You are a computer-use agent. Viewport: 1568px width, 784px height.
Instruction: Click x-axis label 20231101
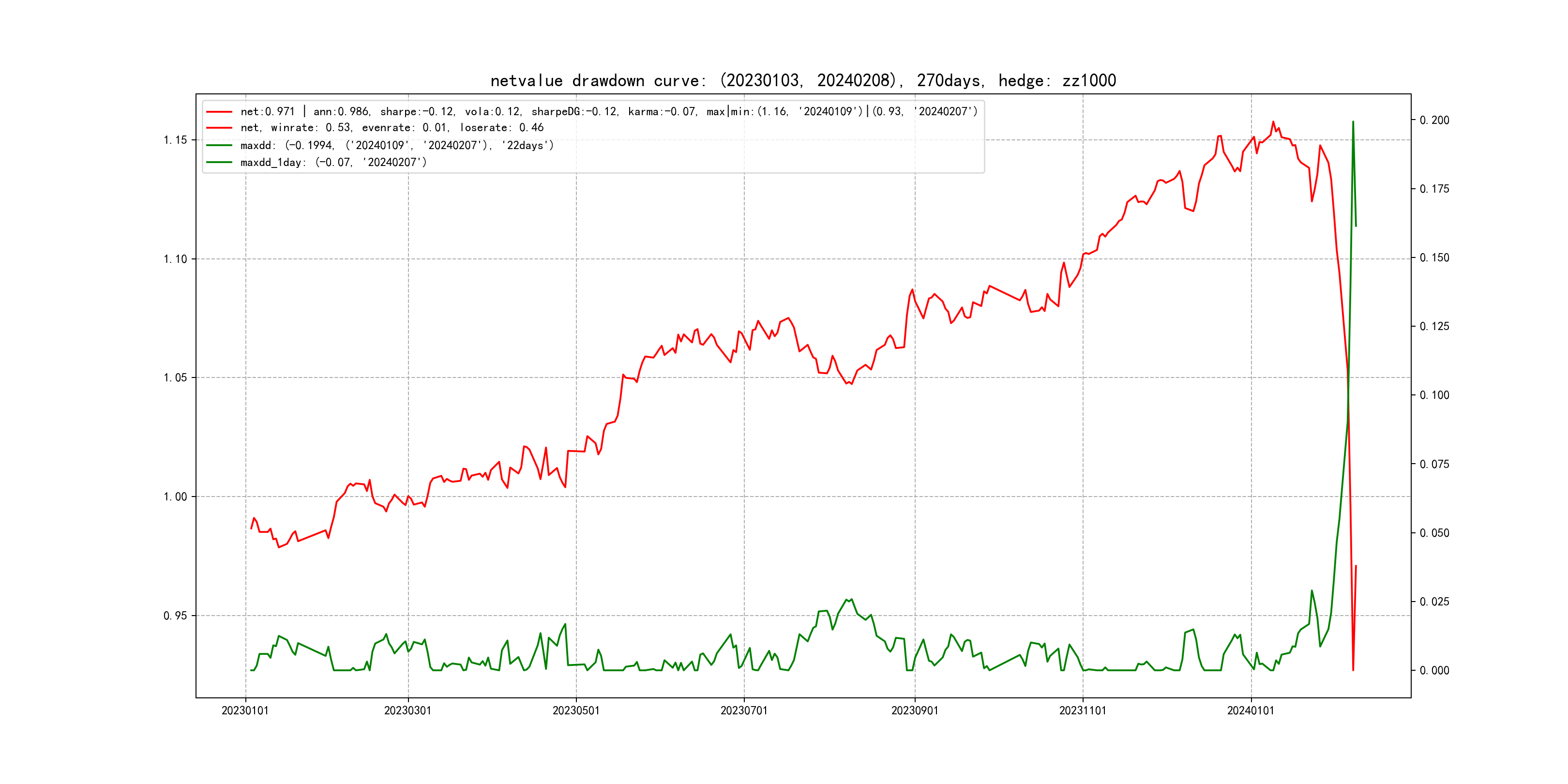coord(1082,710)
